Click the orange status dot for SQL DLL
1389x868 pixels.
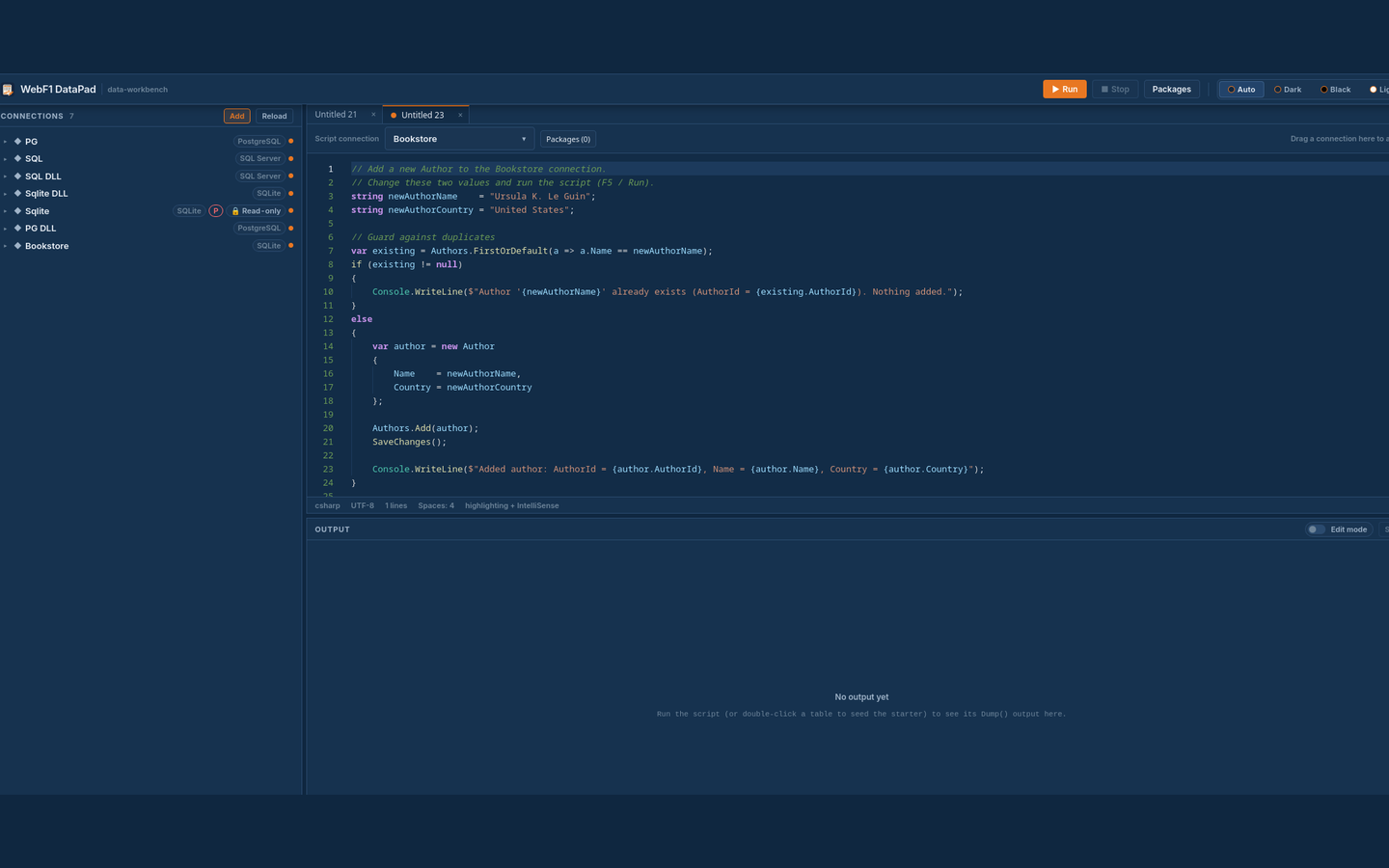point(291,176)
